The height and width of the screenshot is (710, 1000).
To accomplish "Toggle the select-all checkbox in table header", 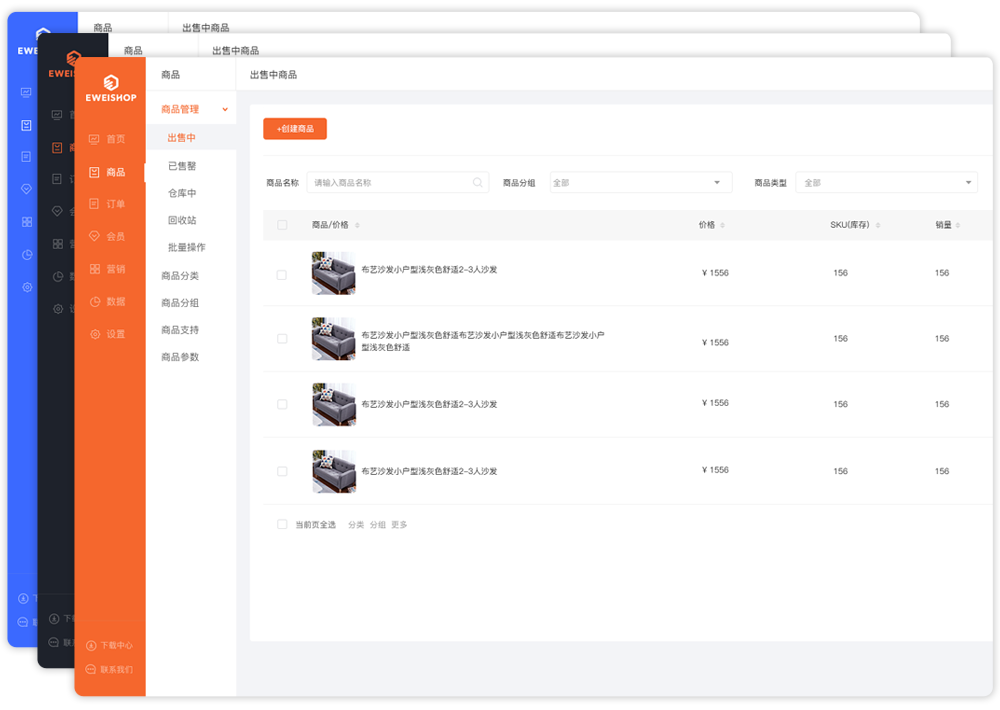I will [x=282, y=225].
